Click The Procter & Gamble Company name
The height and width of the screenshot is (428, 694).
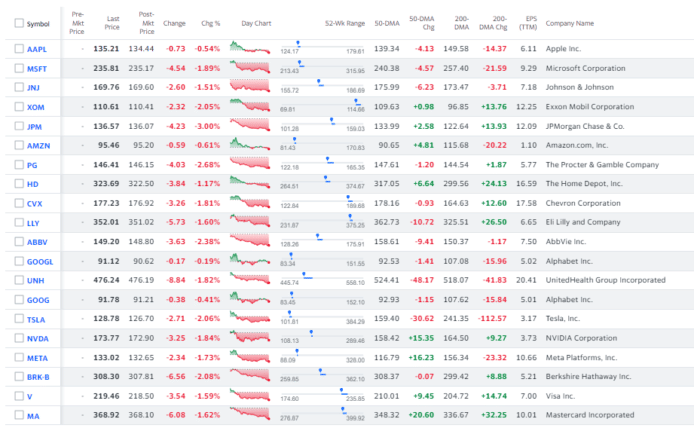point(602,165)
